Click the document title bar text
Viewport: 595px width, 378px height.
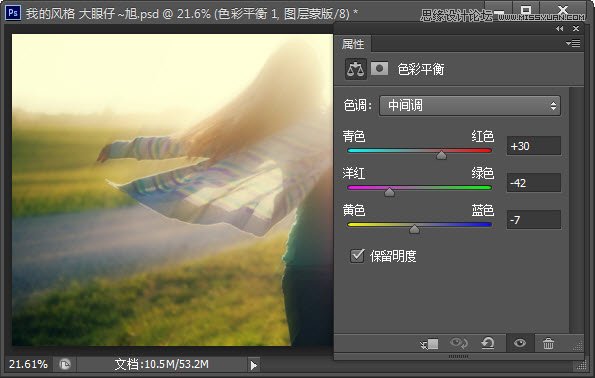pos(192,14)
